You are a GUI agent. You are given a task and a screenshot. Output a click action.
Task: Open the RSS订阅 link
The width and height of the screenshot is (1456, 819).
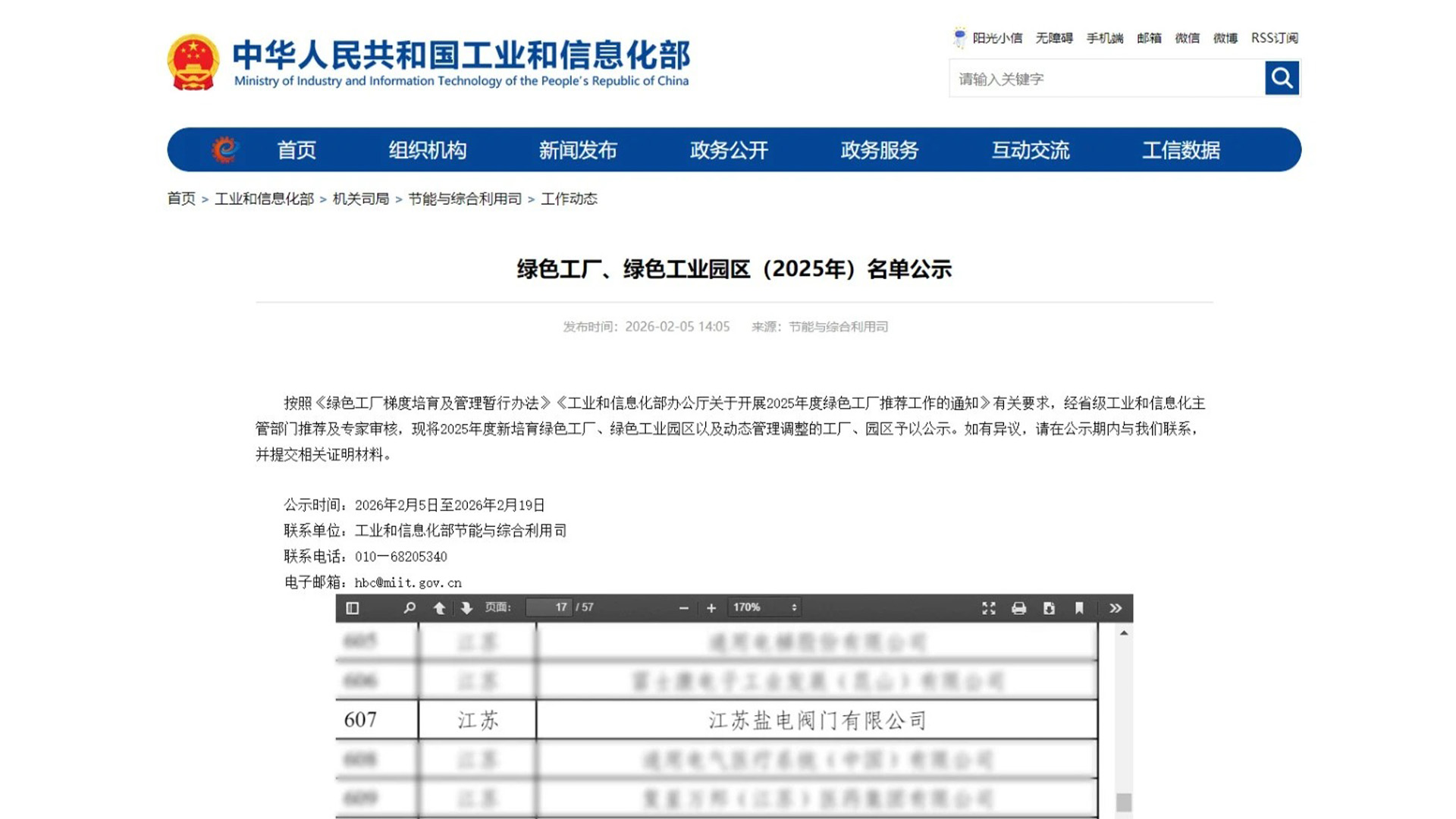pos(1274,38)
